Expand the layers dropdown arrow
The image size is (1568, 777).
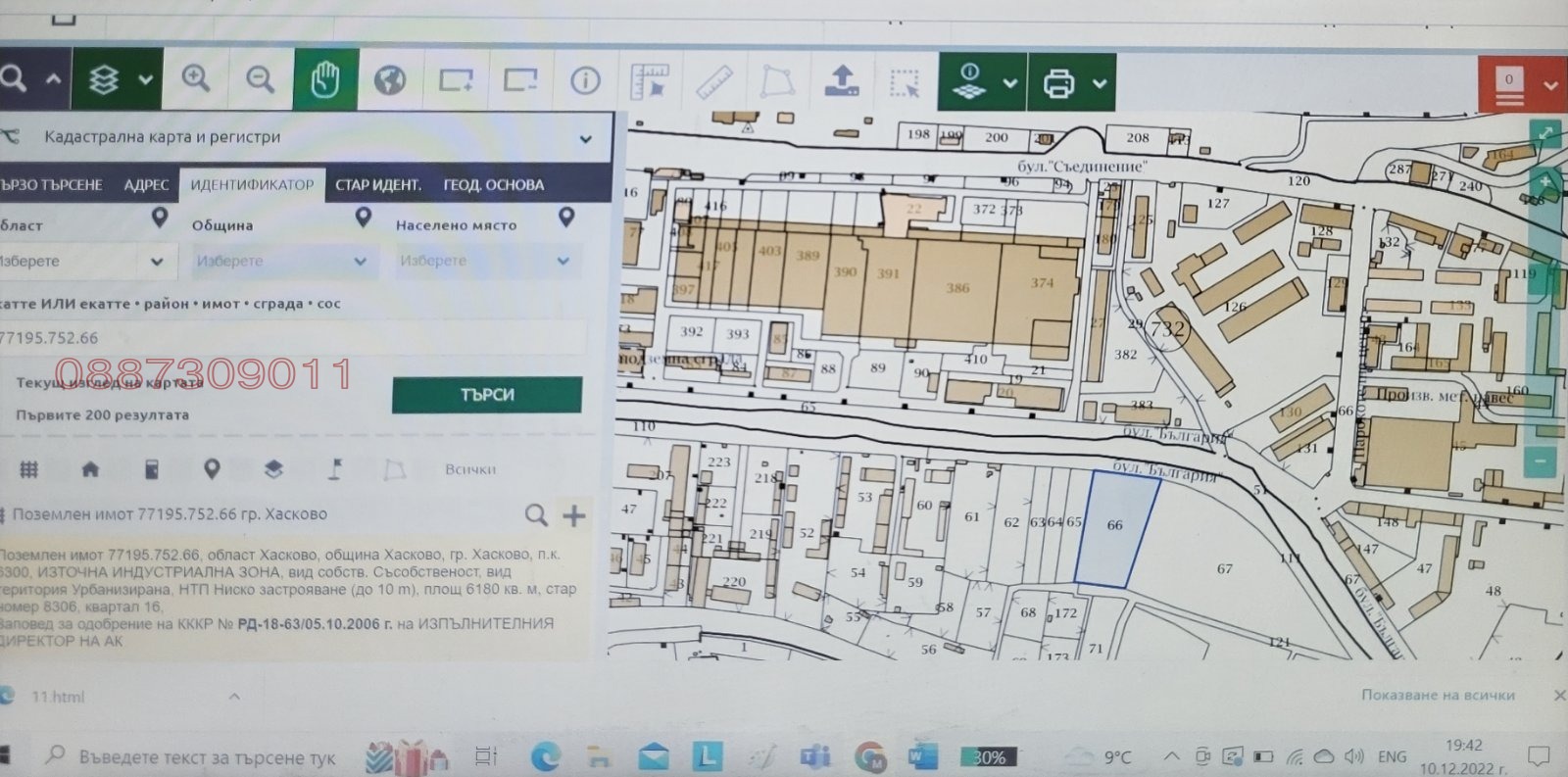pos(146,80)
